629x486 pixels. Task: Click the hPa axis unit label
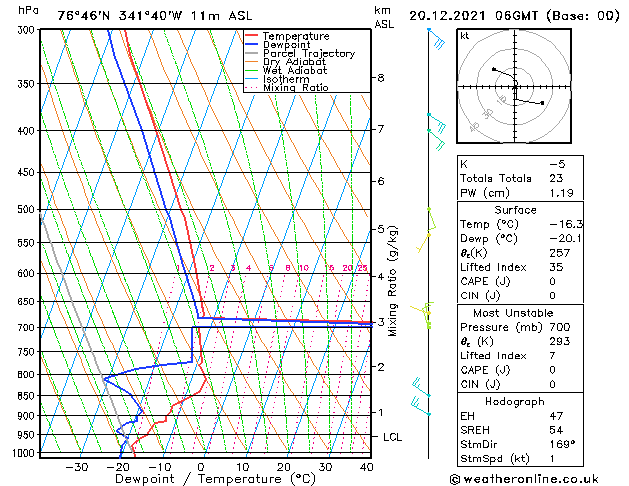28,10
